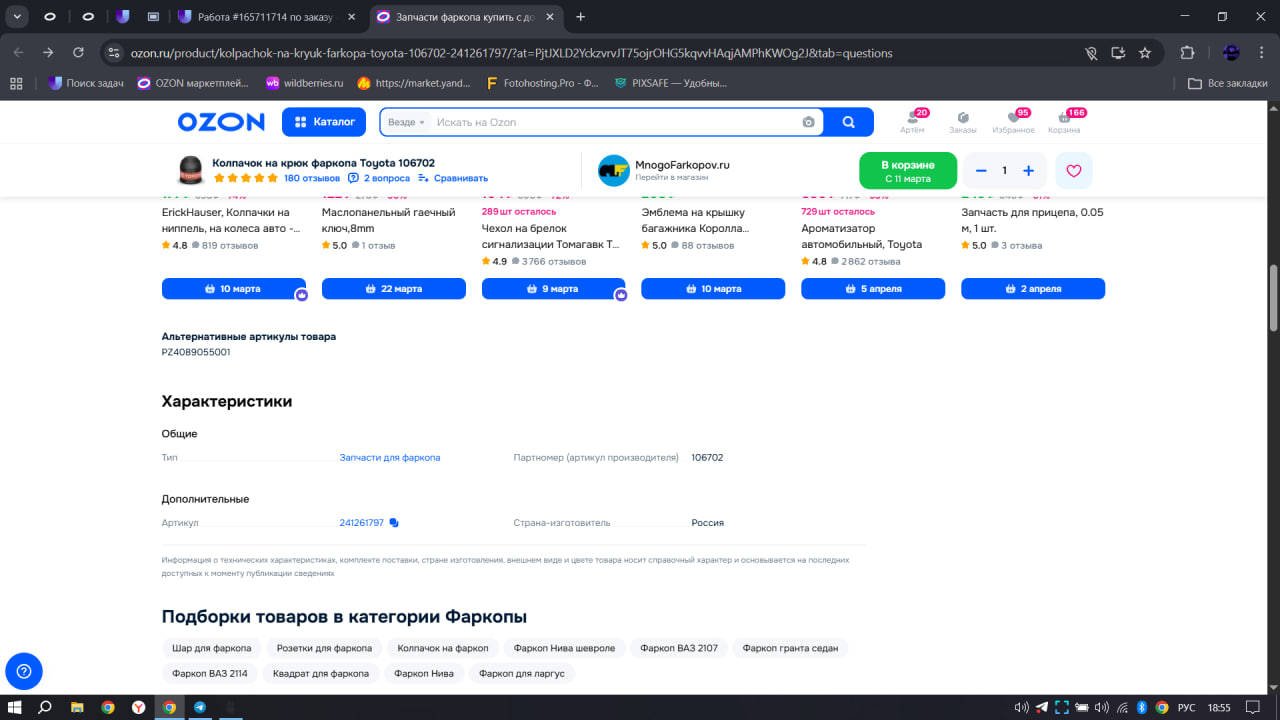The width and height of the screenshot is (1280, 720).
Task: Open the Эмблема на крышку багажника title
Action: click(695, 220)
